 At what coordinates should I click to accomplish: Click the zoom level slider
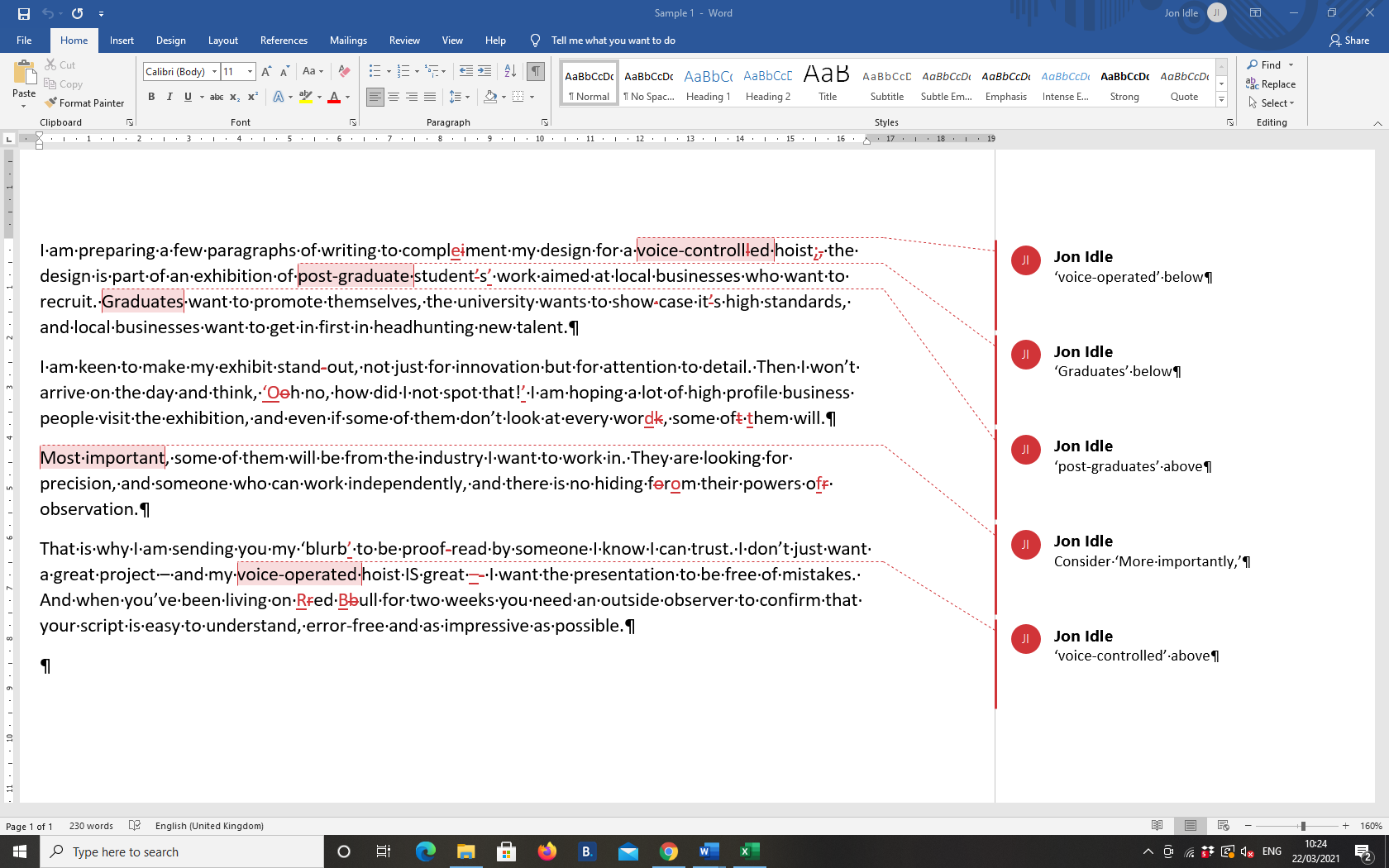pyautogui.click(x=1302, y=826)
